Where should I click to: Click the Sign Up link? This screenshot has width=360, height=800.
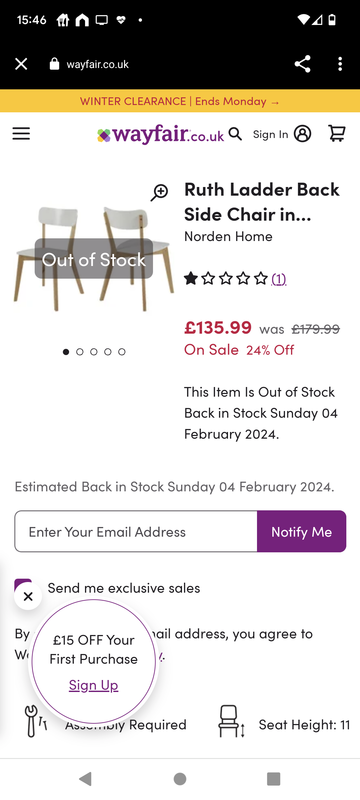click(x=93, y=685)
